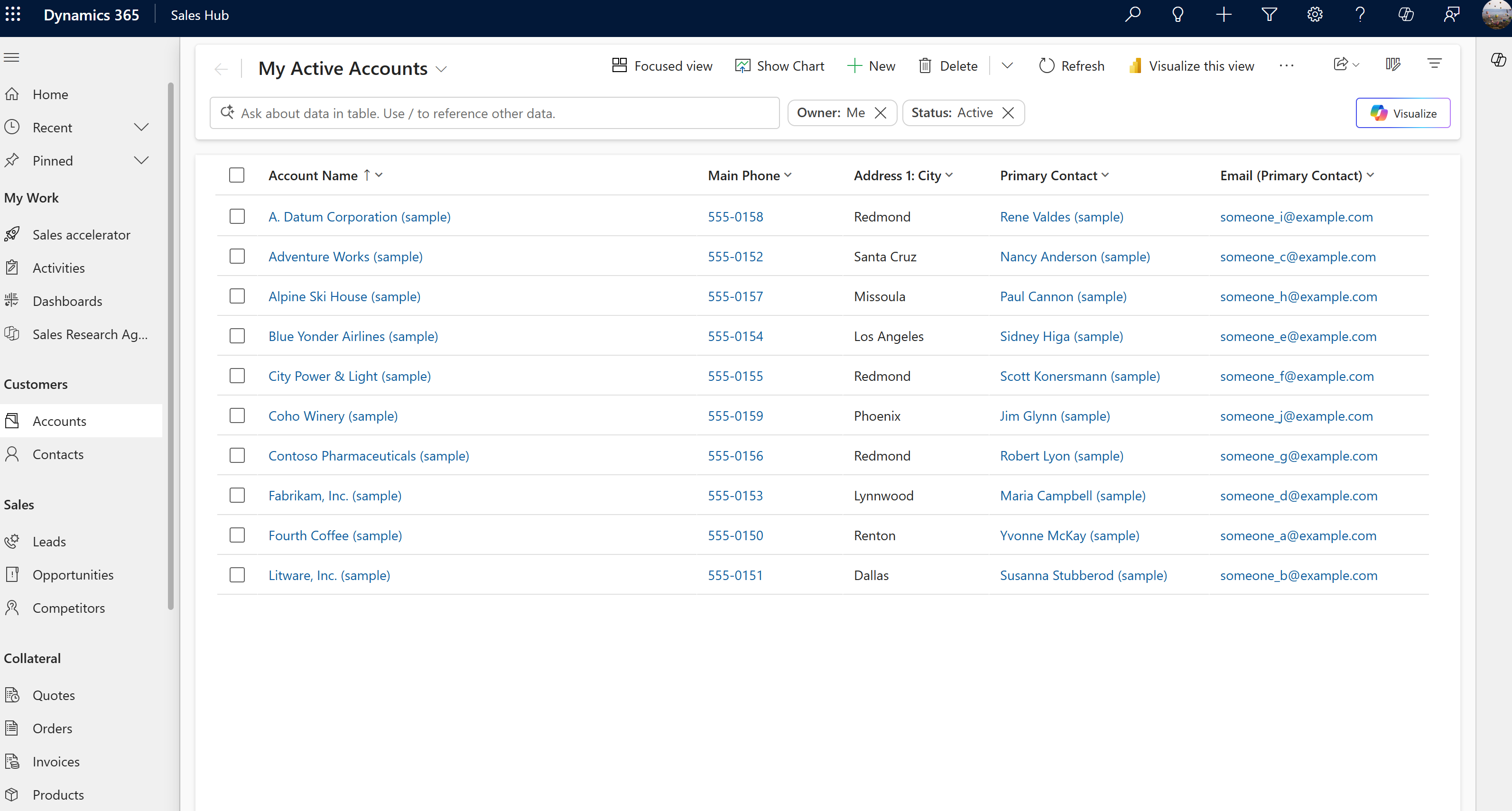Collapse the sidebar with hamburger icon
The width and height of the screenshot is (1512, 811).
tap(12, 57)
